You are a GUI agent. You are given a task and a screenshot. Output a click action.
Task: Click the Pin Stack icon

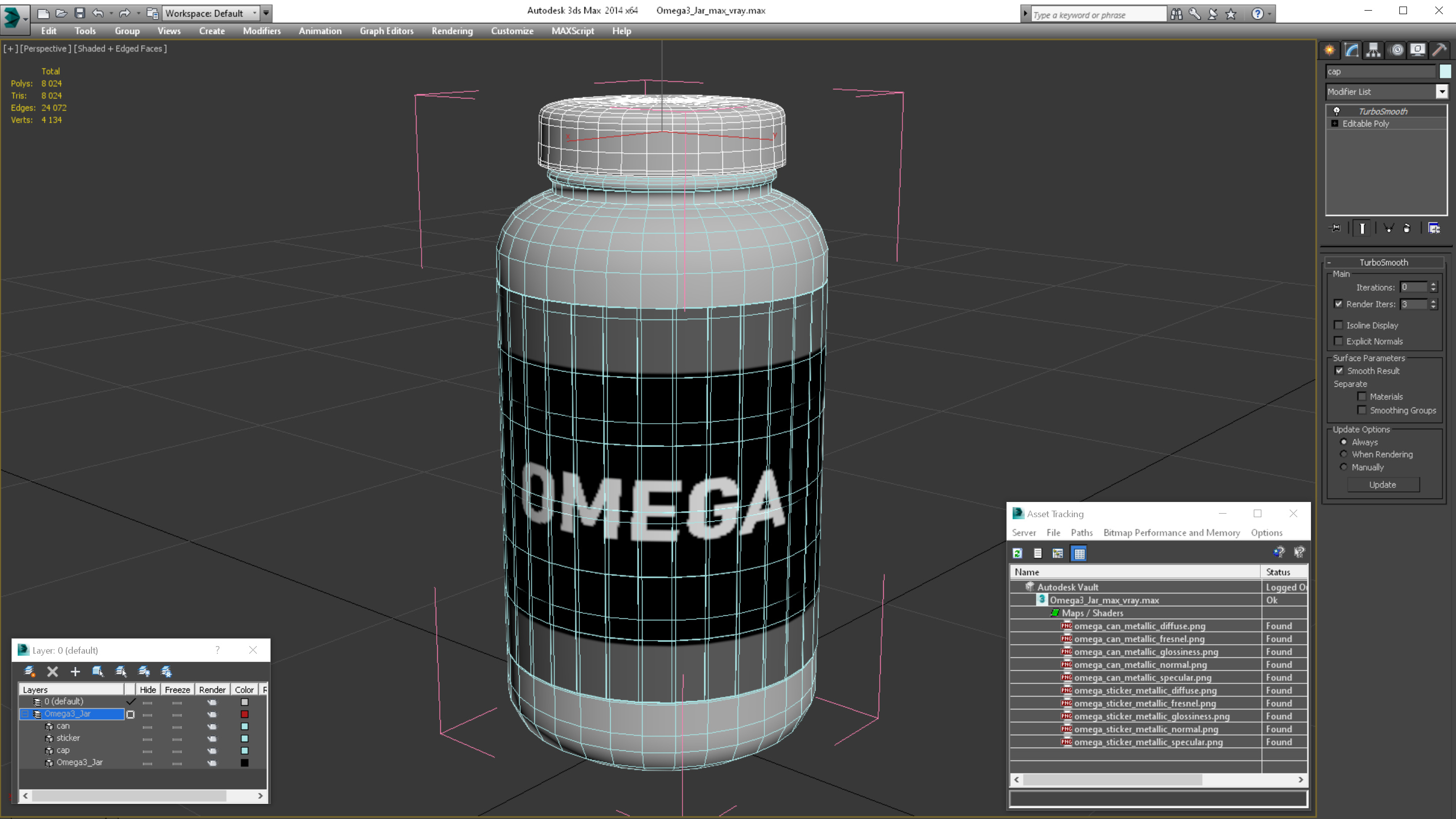[1335, 229]
